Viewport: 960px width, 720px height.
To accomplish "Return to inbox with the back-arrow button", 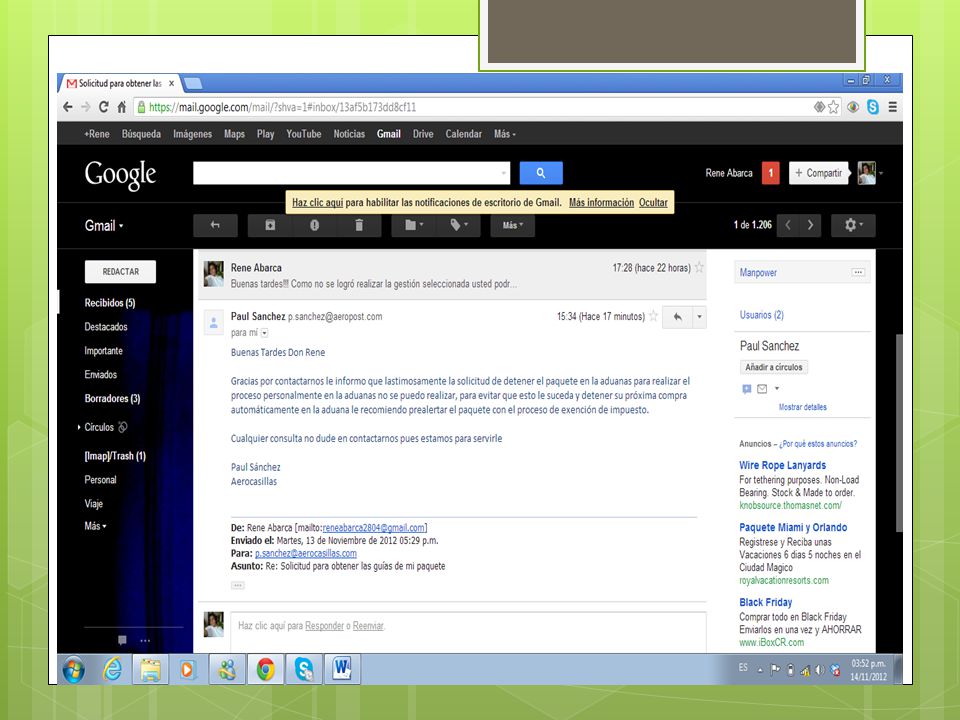I will pos(216,225).
